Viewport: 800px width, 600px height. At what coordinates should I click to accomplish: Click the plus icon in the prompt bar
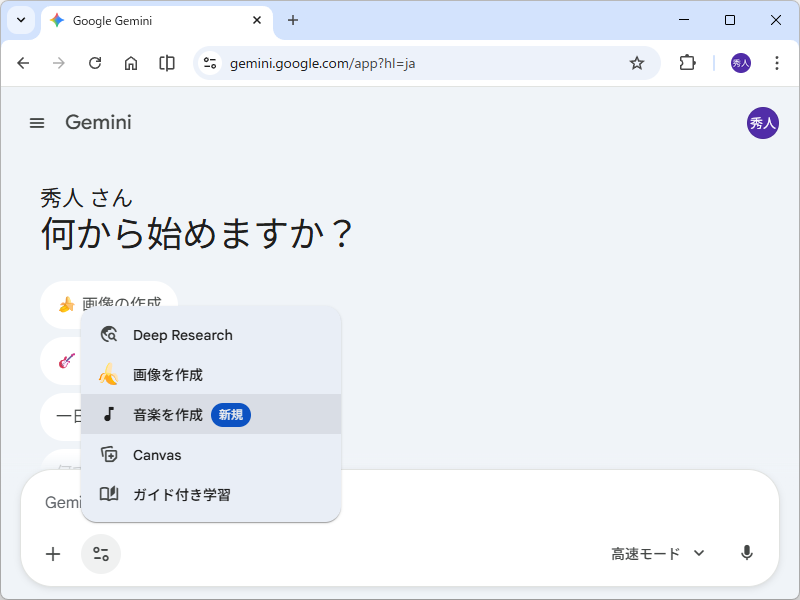click(x=53, y=553)
